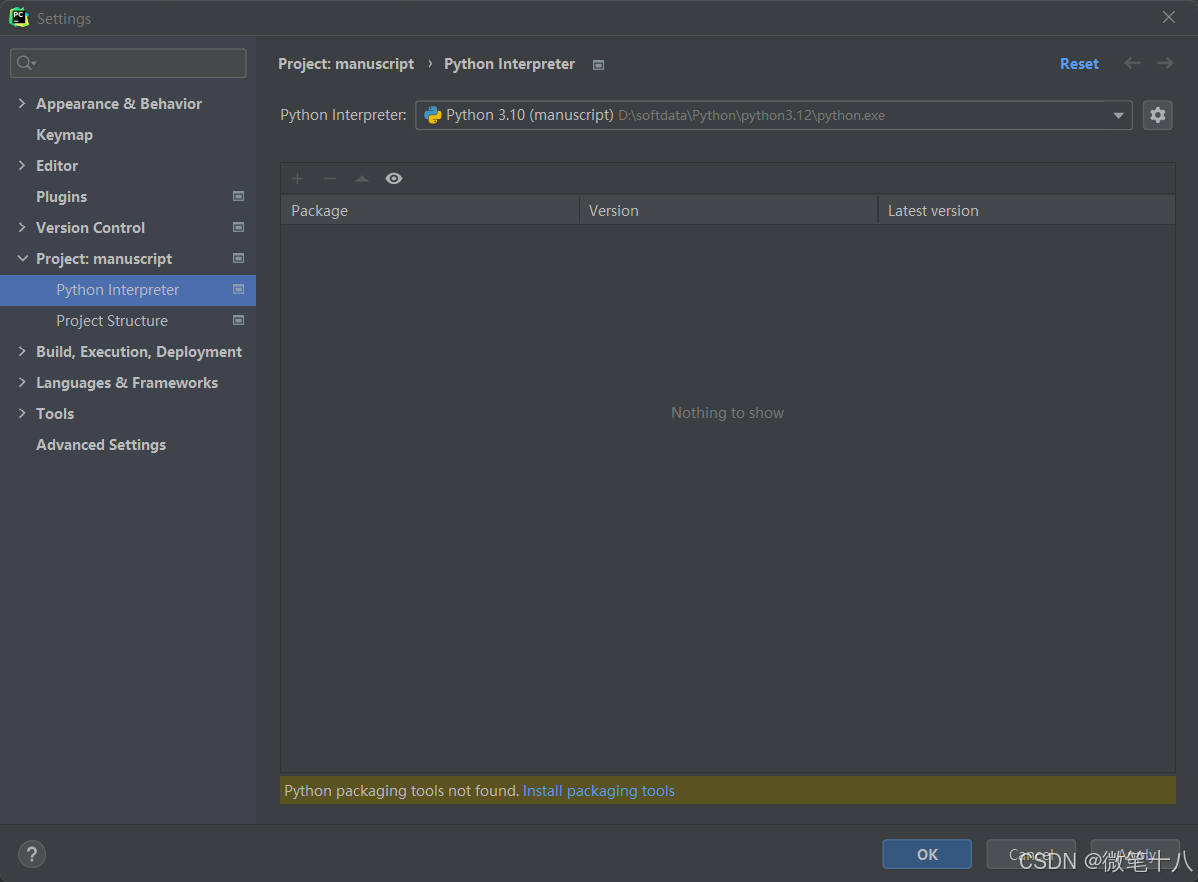Expand Appearance & Behavior section

pos(22,103)
